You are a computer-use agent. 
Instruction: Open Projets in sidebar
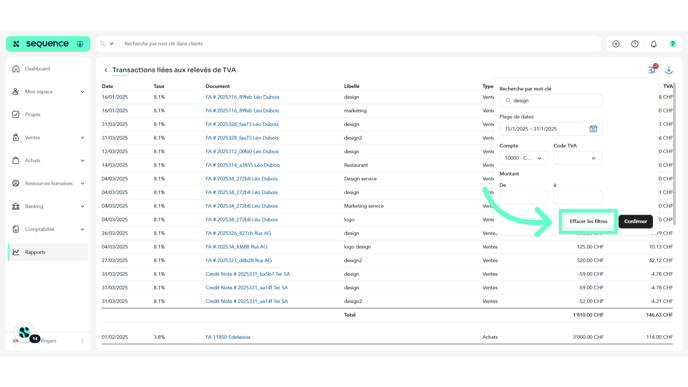[32, 115]
